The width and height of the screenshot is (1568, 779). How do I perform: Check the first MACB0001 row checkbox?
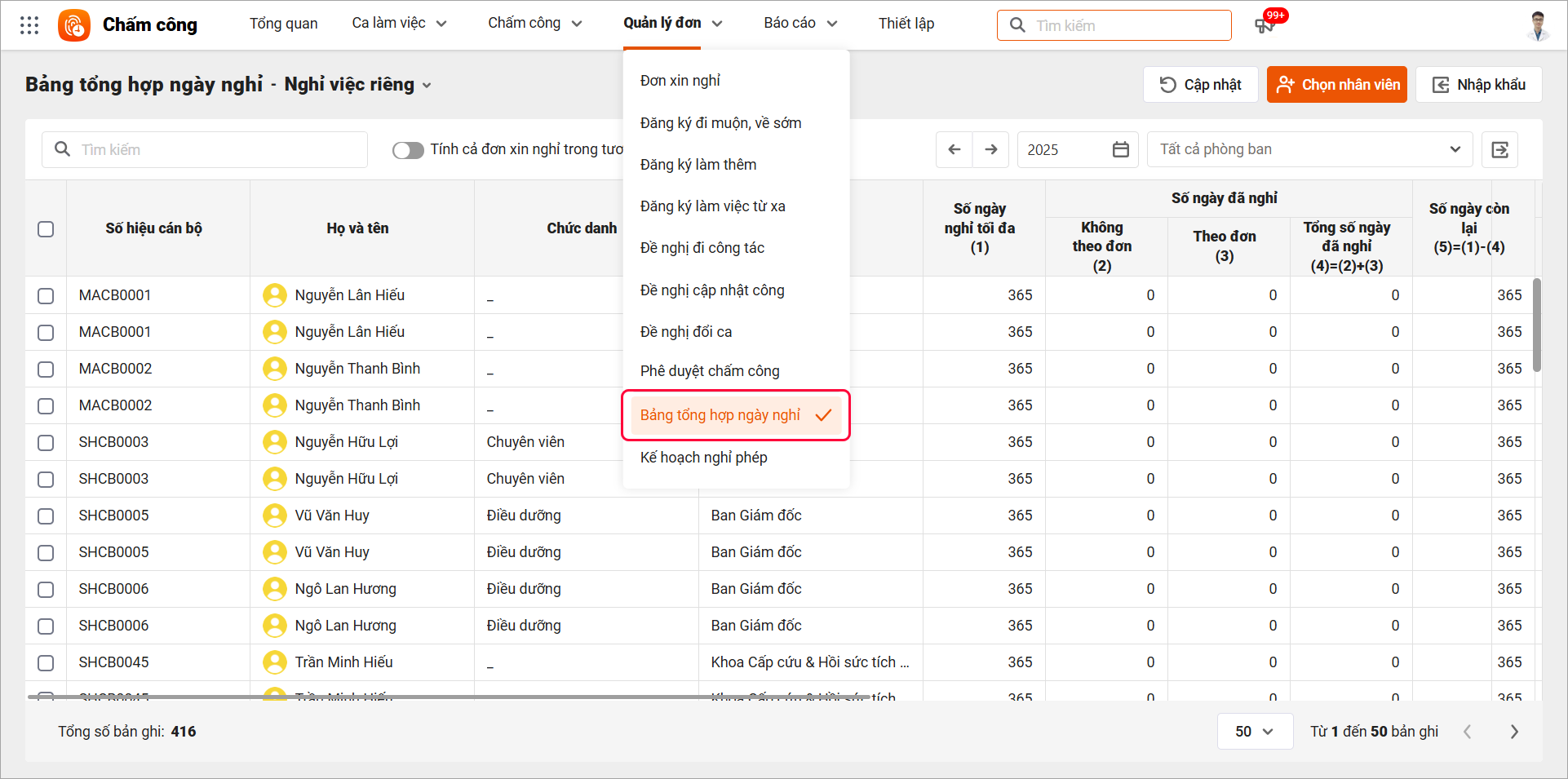point(46,296)
